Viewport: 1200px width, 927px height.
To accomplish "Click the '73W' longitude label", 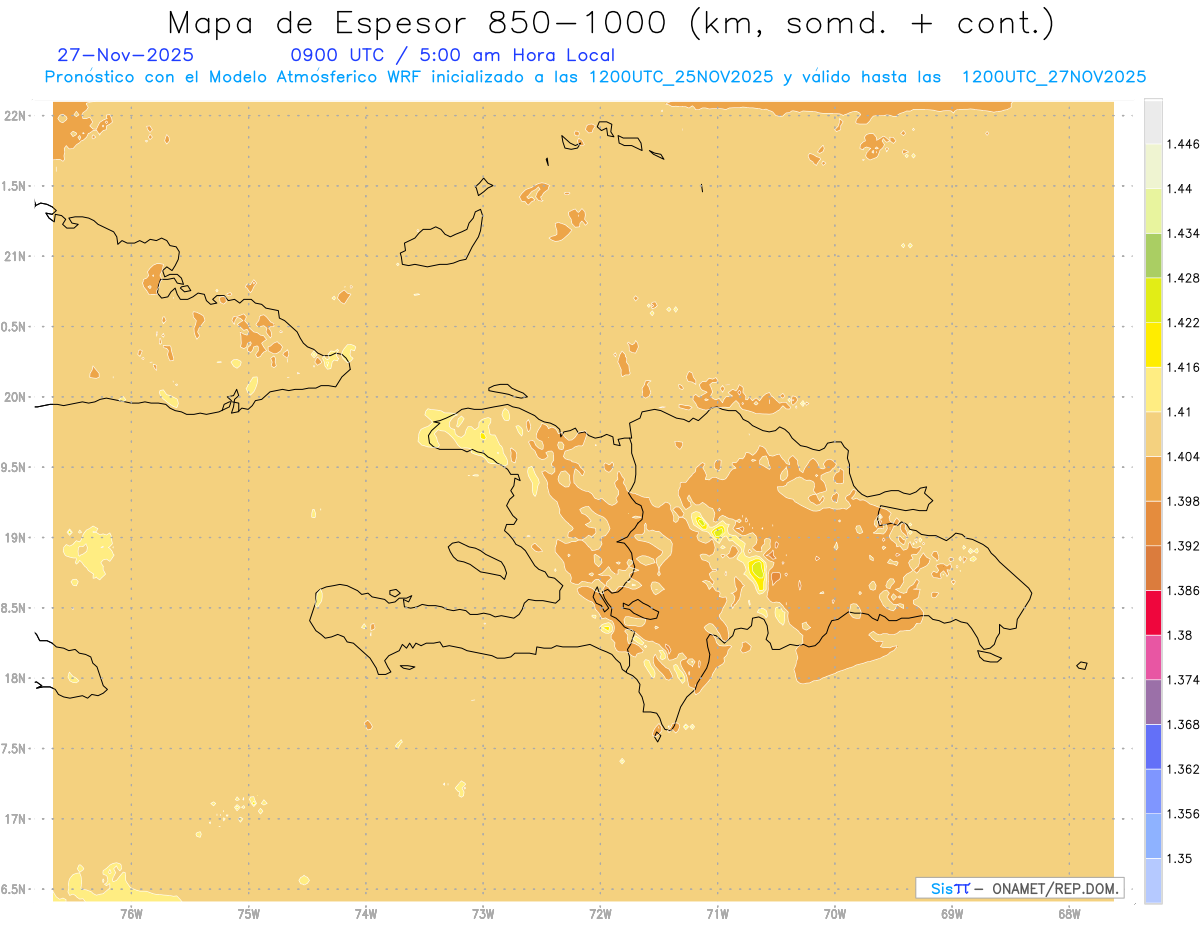I will (483, 914).
